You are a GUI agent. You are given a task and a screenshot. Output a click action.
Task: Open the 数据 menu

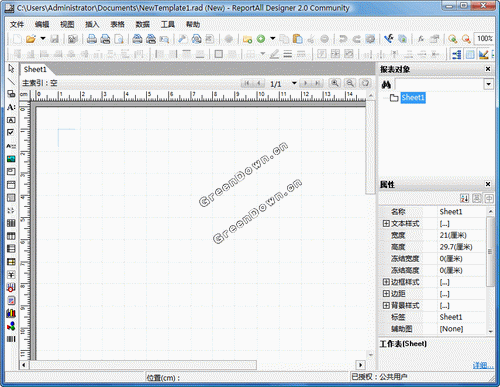(x=143, y=24)
